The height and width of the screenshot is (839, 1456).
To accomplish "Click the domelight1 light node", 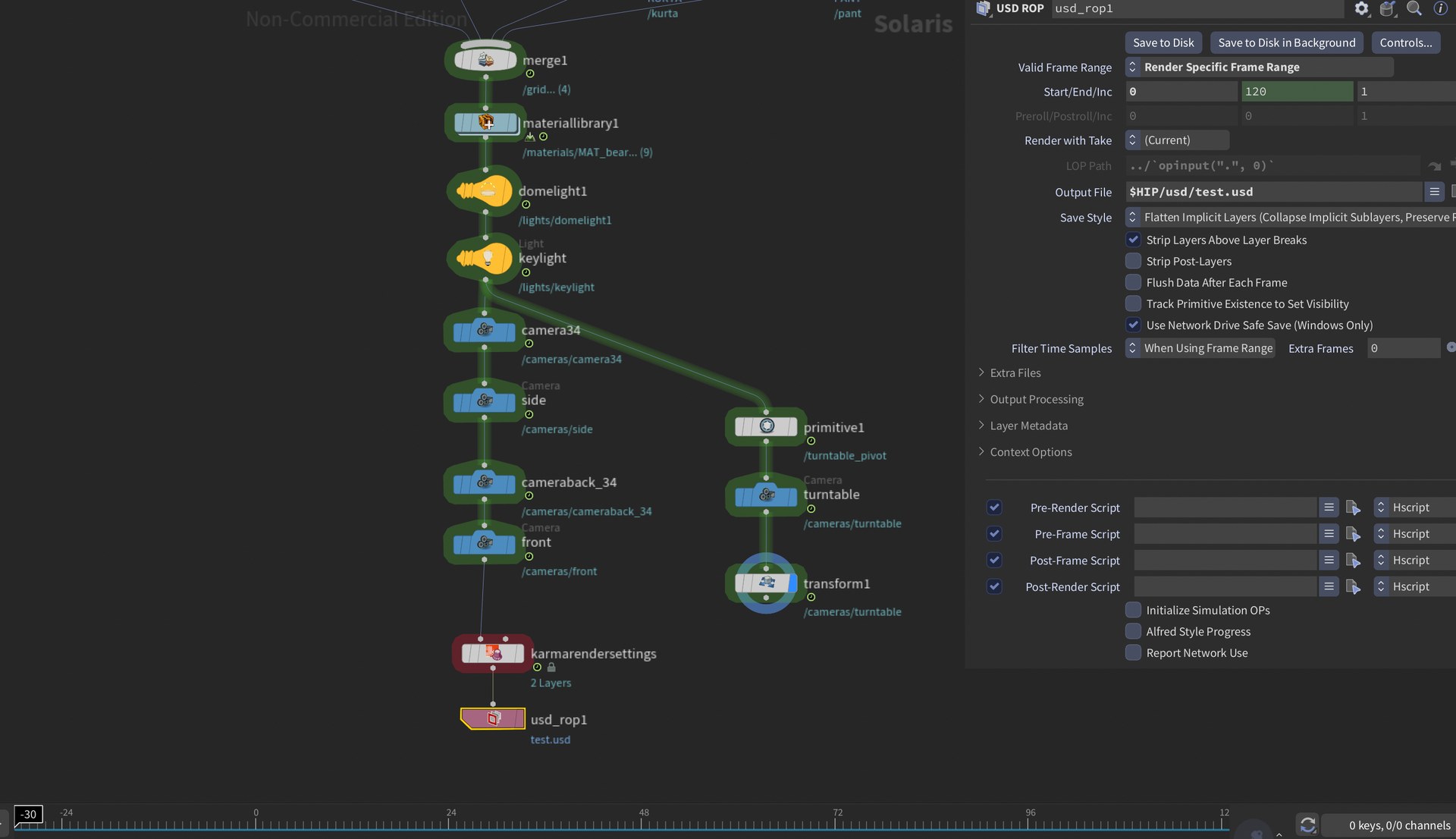I will click(484, 191).
